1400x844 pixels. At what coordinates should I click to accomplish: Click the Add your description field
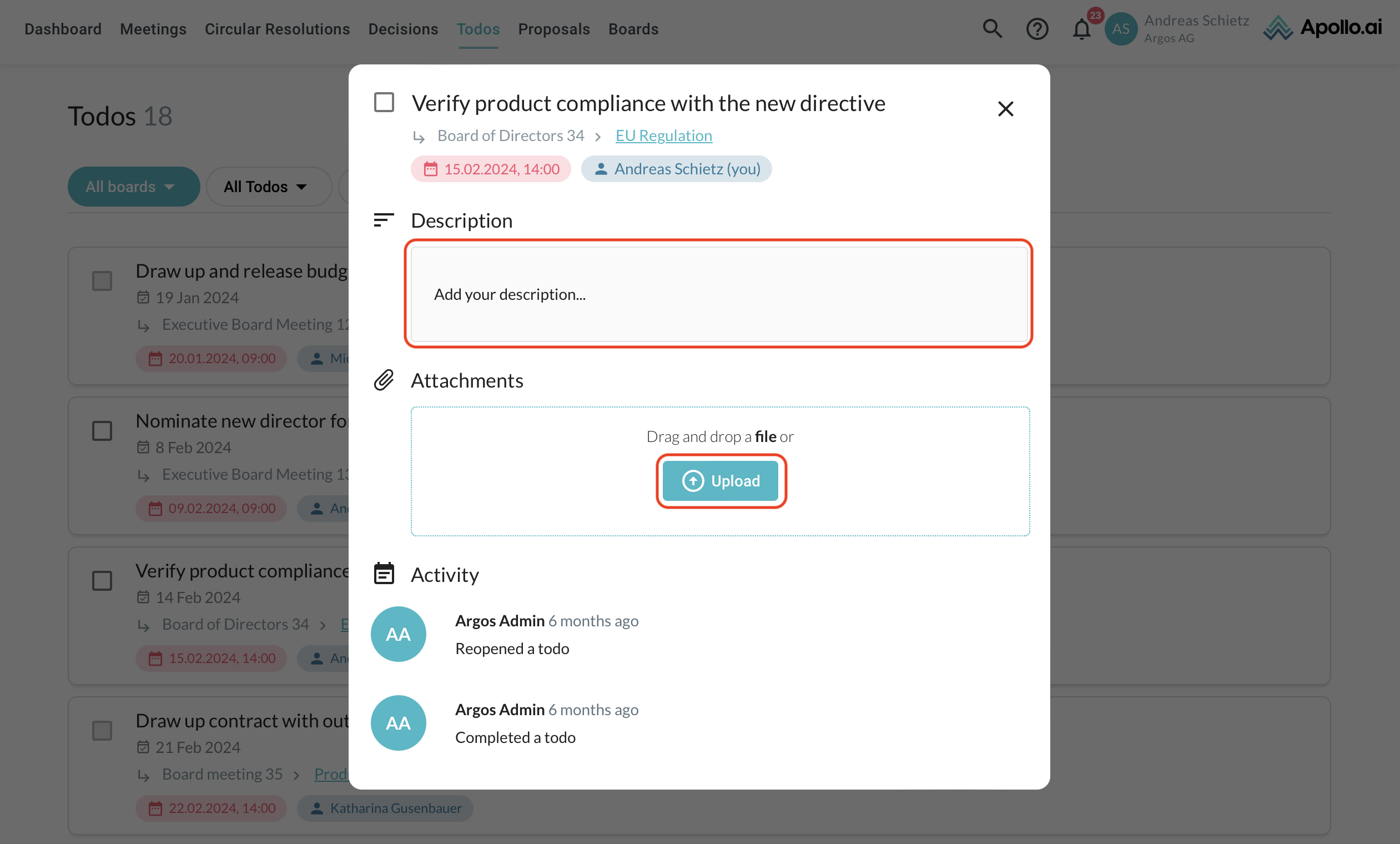pos(719,294)
